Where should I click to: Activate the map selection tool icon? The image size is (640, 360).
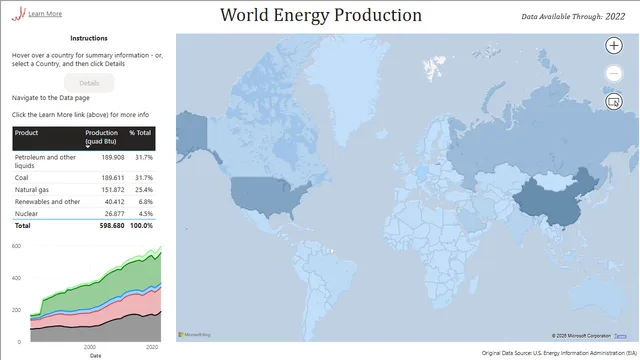point(613,102)
